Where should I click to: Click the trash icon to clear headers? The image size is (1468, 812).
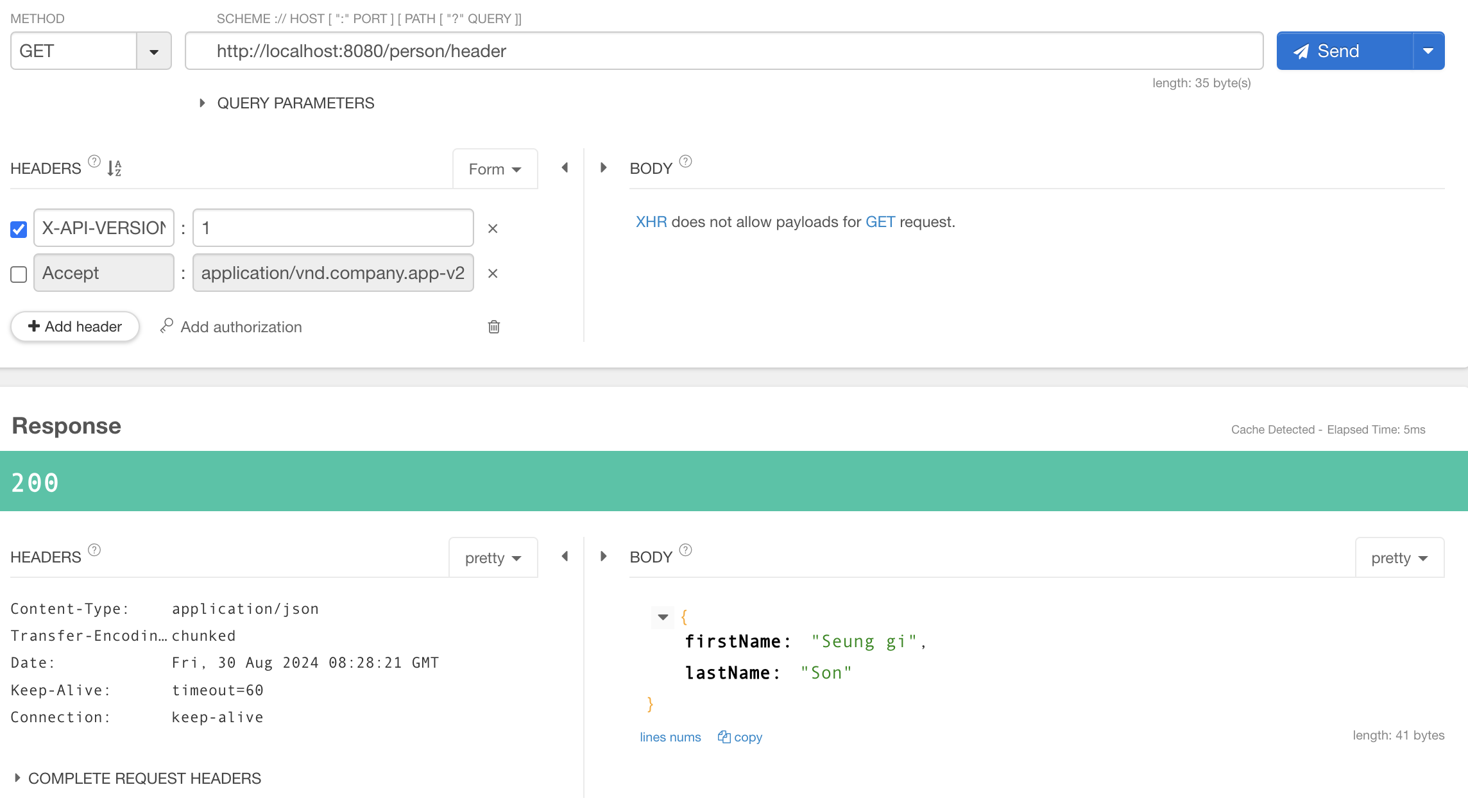tap(494, 326)
